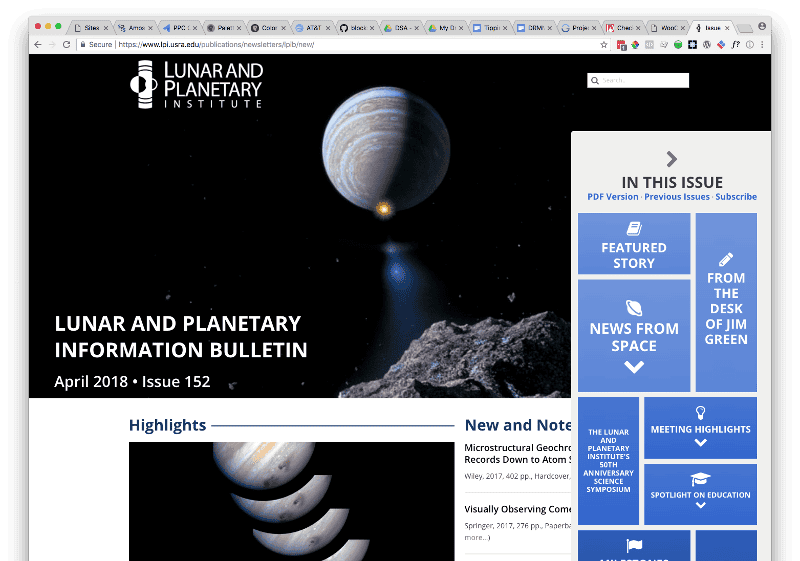The height and width of the screenshot is (561, 800).
Task: Open From the Desk of Jim Green
Action: (x=726, y=302)
